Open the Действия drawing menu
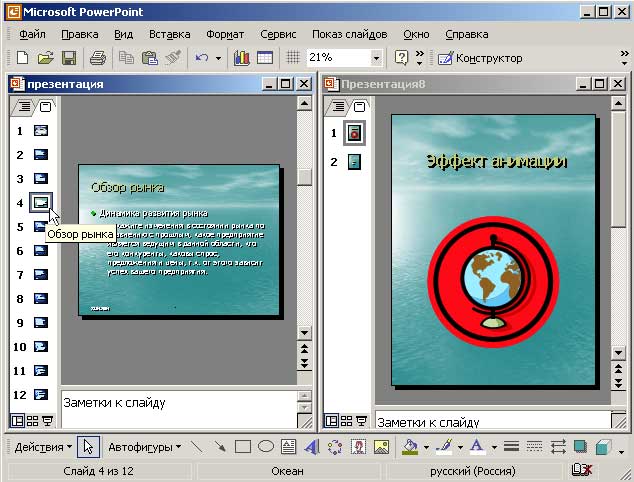The width and height of the screenshot is (634, 482). click(43, 447)
